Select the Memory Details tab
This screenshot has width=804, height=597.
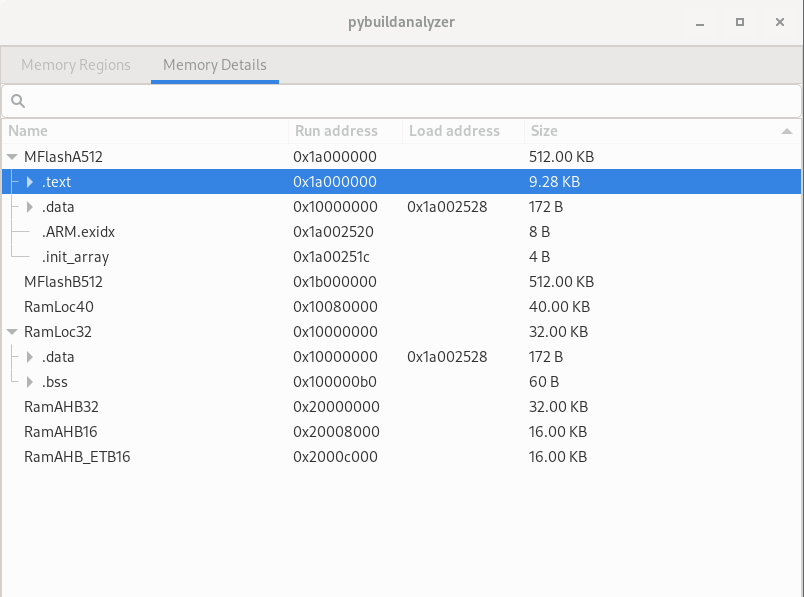click(x=215, y=65)
